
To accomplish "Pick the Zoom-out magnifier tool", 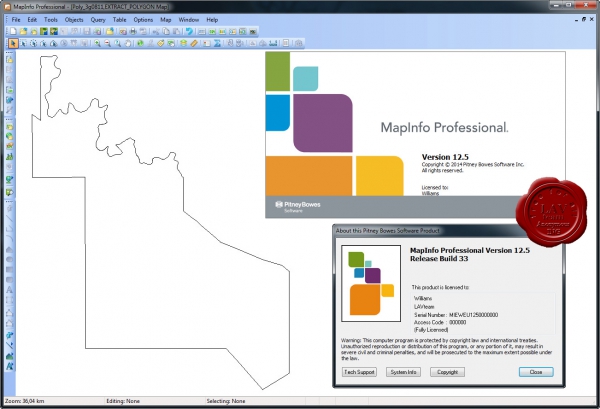I will click(107, 43).
